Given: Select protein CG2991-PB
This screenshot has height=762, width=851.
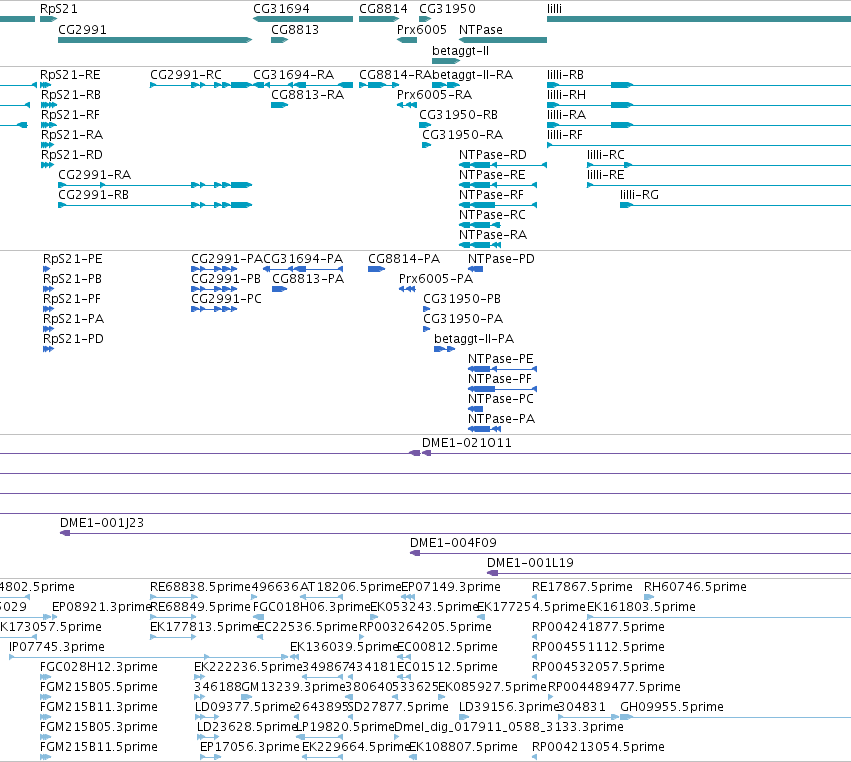Looking at the screenshot, I should click(226, 279).
